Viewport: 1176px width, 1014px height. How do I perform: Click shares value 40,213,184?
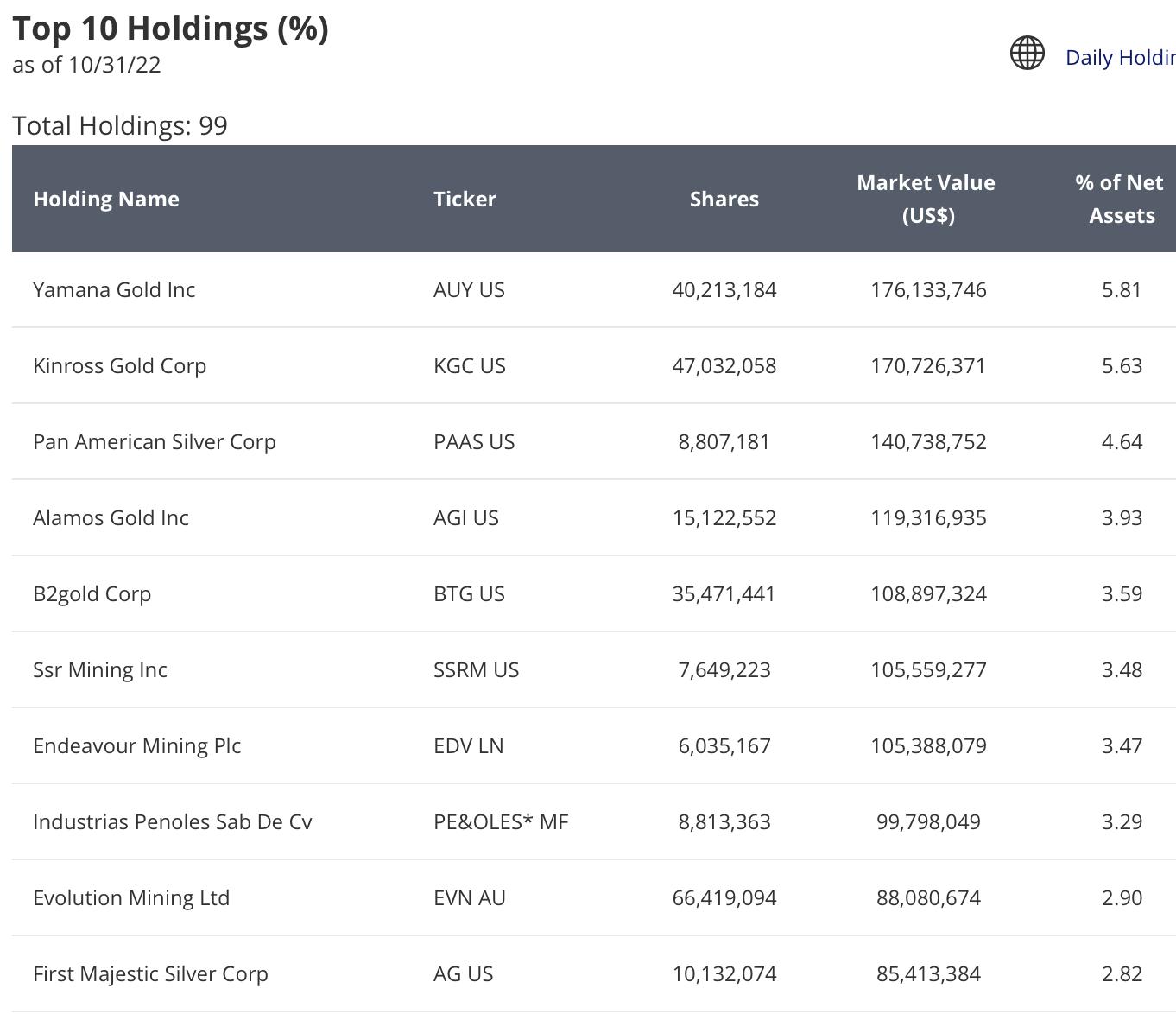(724, 289)
